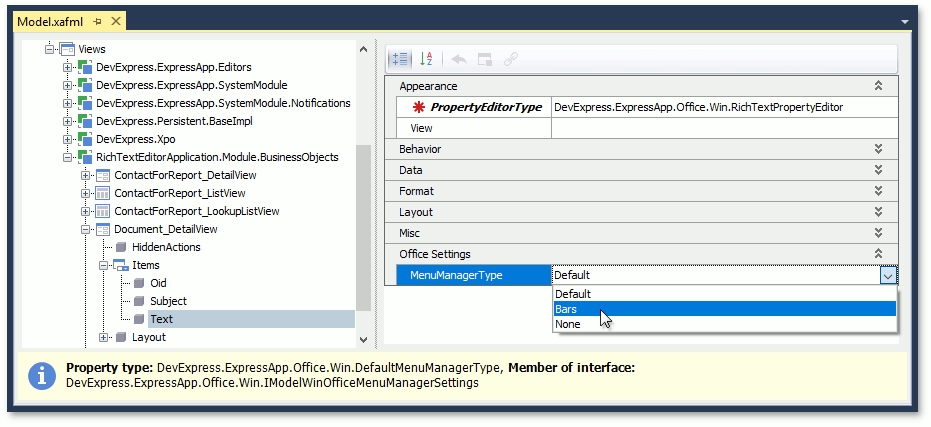The image size is (931, 427).
Task: Click the empty View property value field
Action: pyautogui.click(x=724, y=128)
